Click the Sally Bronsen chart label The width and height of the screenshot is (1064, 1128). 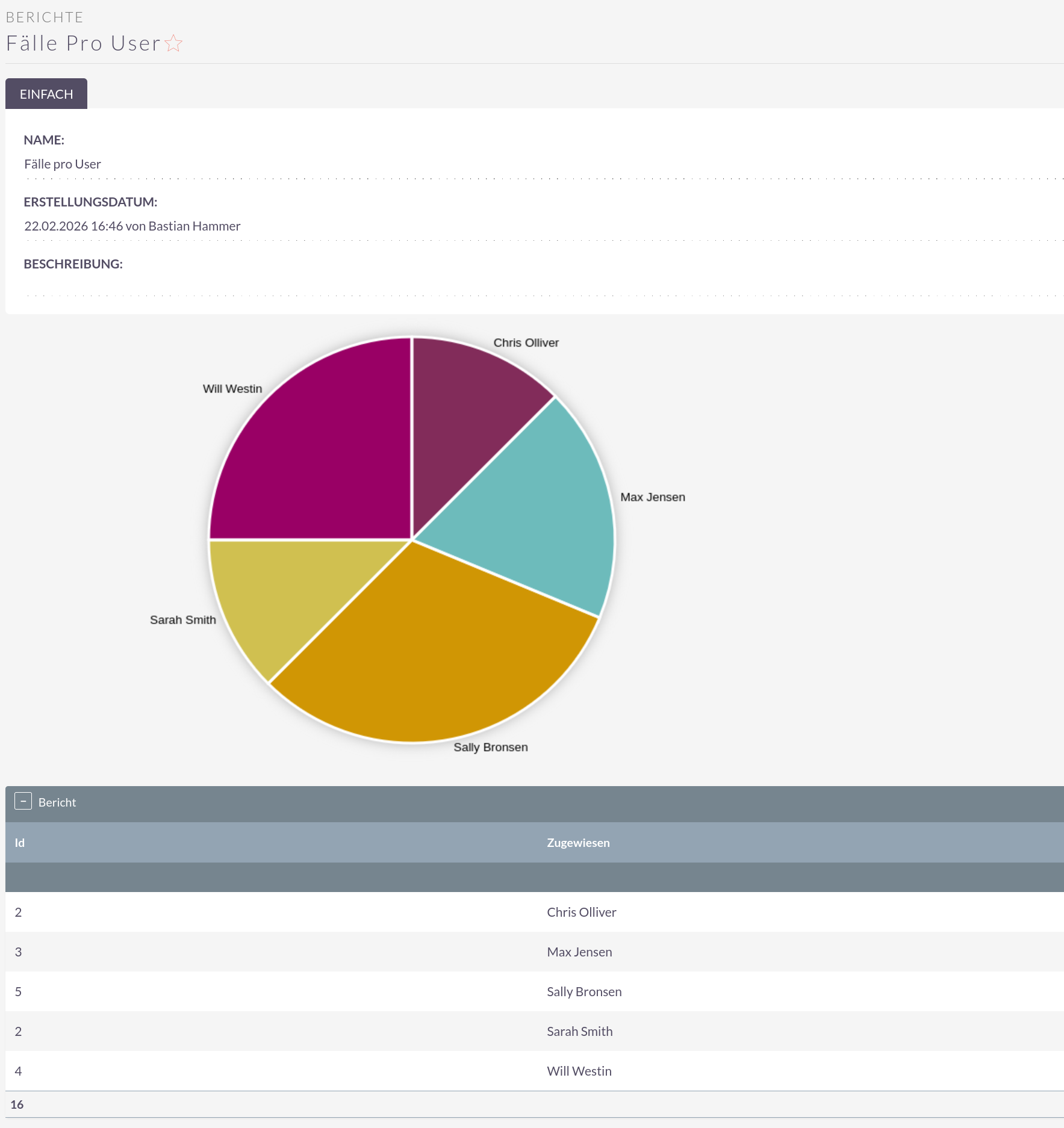[490, 747]
